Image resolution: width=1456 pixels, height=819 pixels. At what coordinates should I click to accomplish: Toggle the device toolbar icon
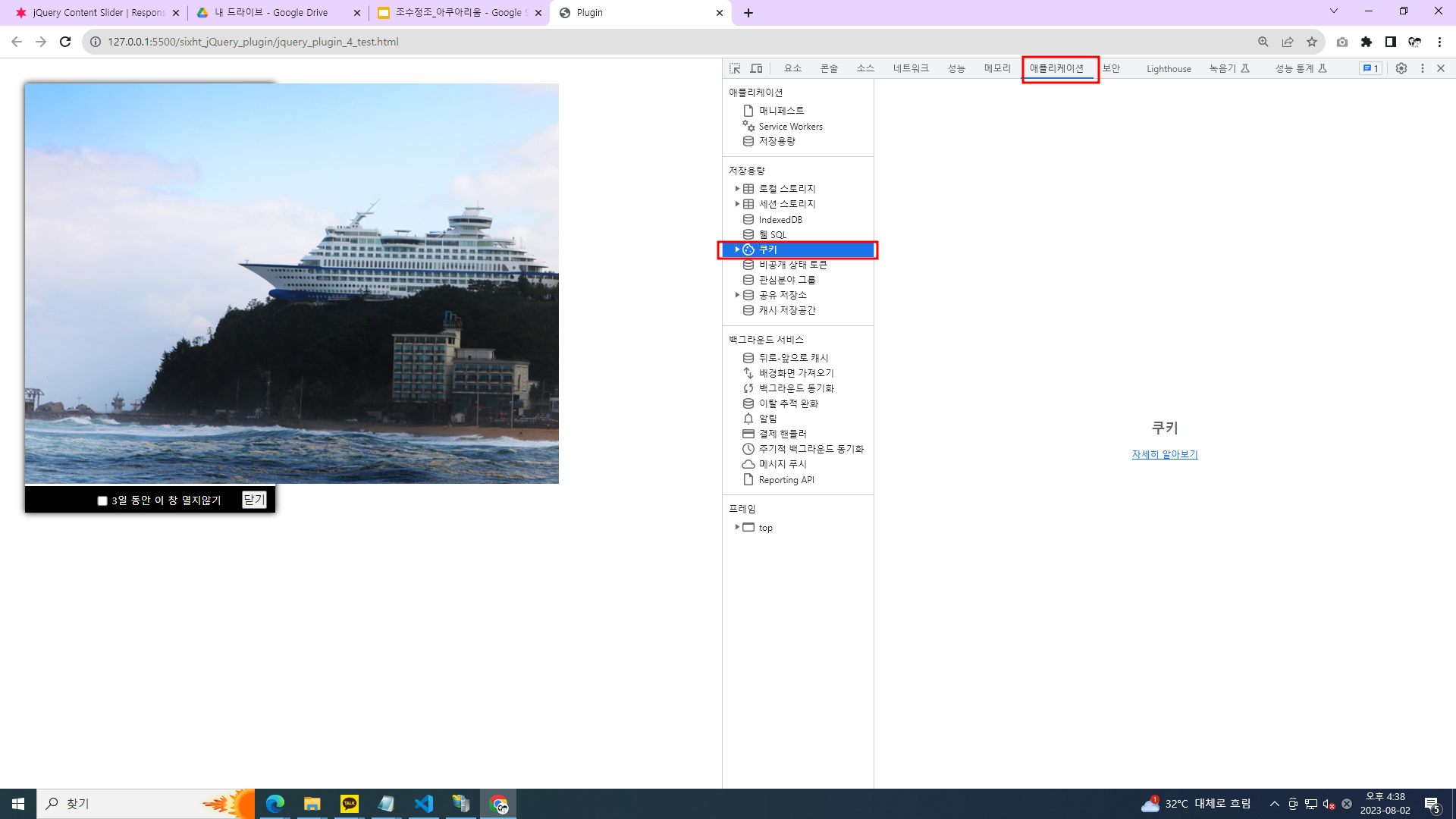pos(756,68)
